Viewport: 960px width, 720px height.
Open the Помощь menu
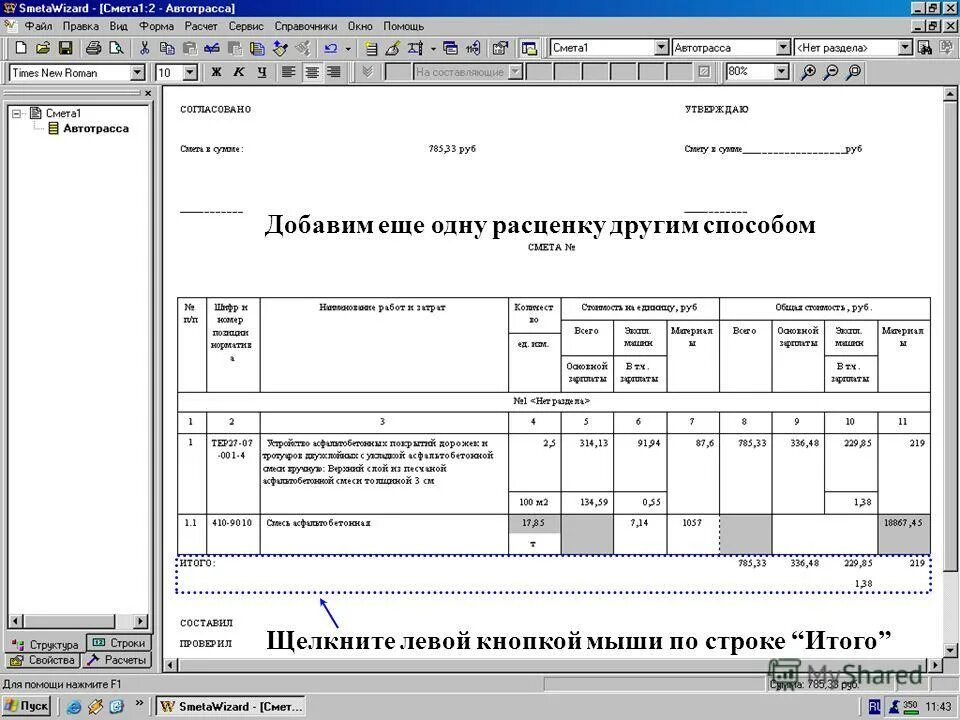tap(403, 26)
